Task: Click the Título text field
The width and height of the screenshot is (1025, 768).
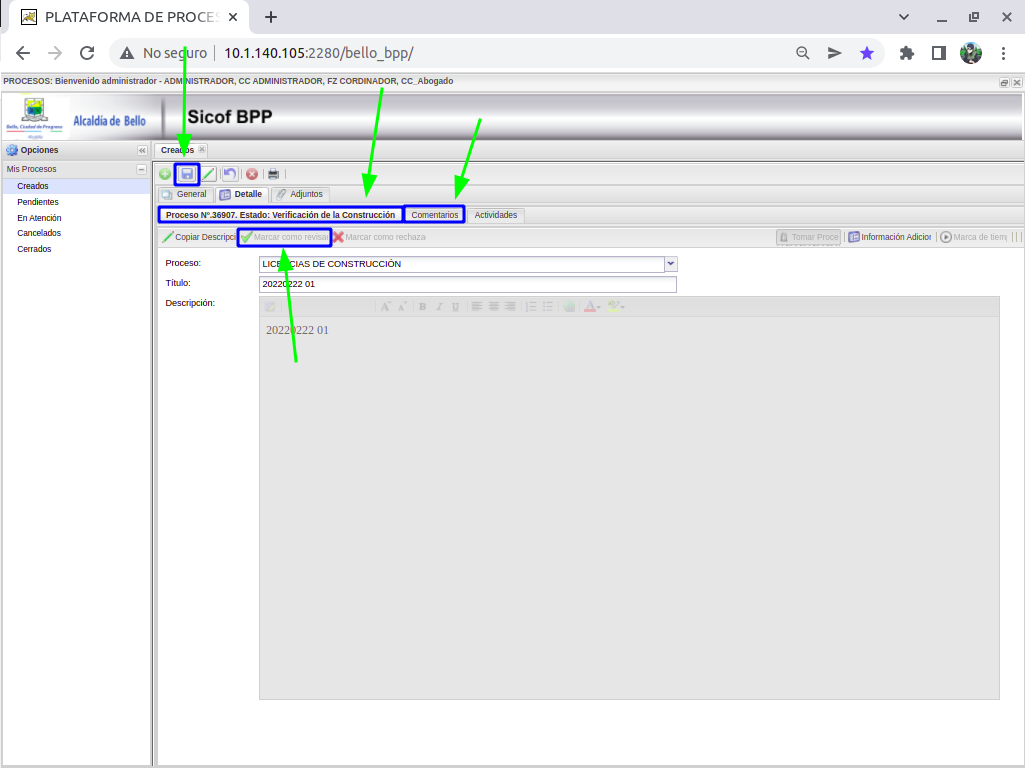Action: pos(467,284)
